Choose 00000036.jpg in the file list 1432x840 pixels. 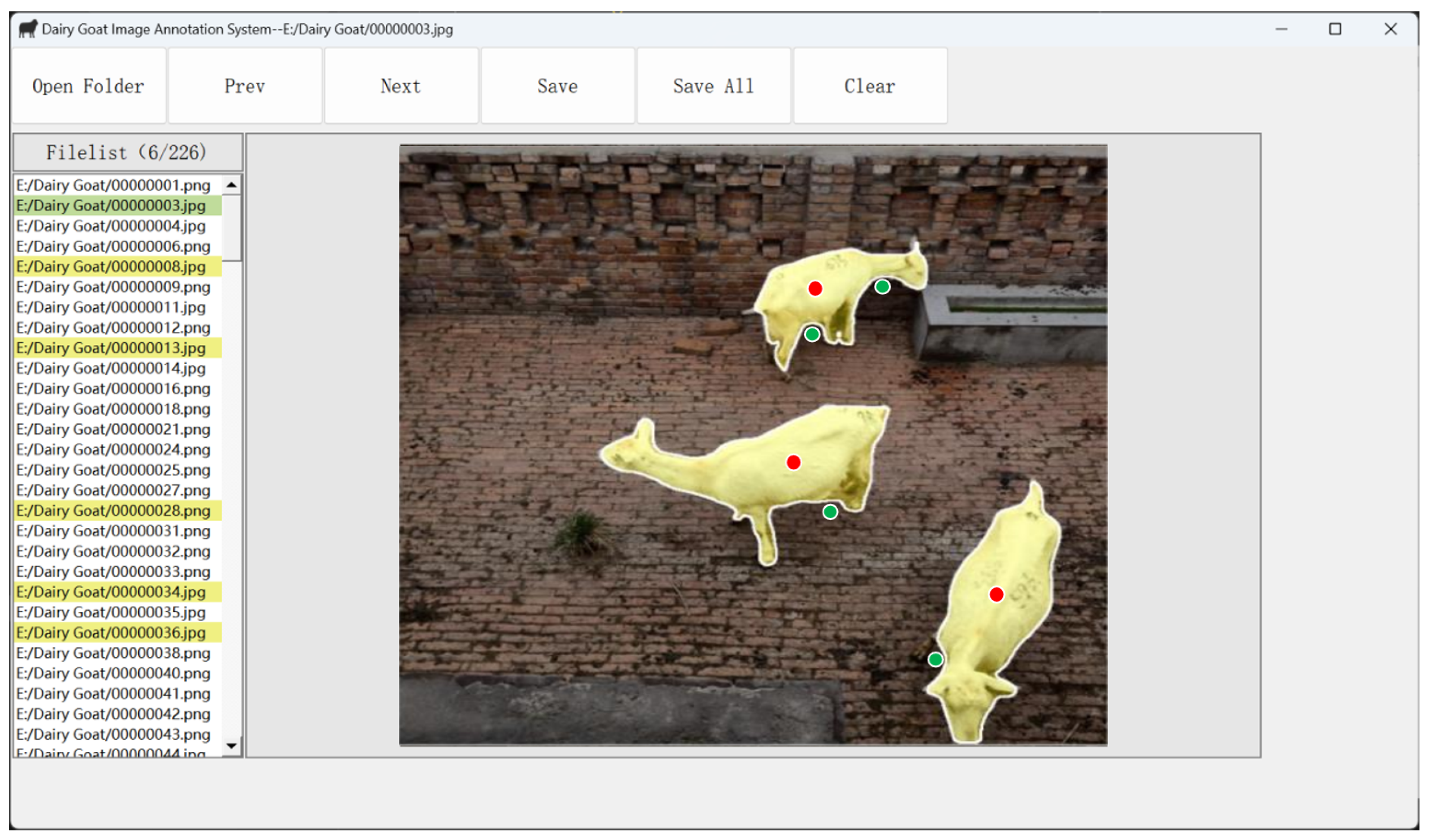(x=111, y=633)
